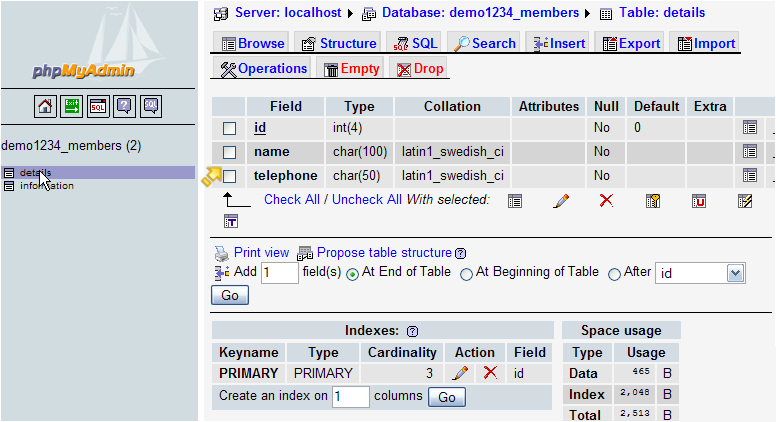This screenshot has height=422, width=776.
Task: Open the Print view link
Action: (261, 252)
